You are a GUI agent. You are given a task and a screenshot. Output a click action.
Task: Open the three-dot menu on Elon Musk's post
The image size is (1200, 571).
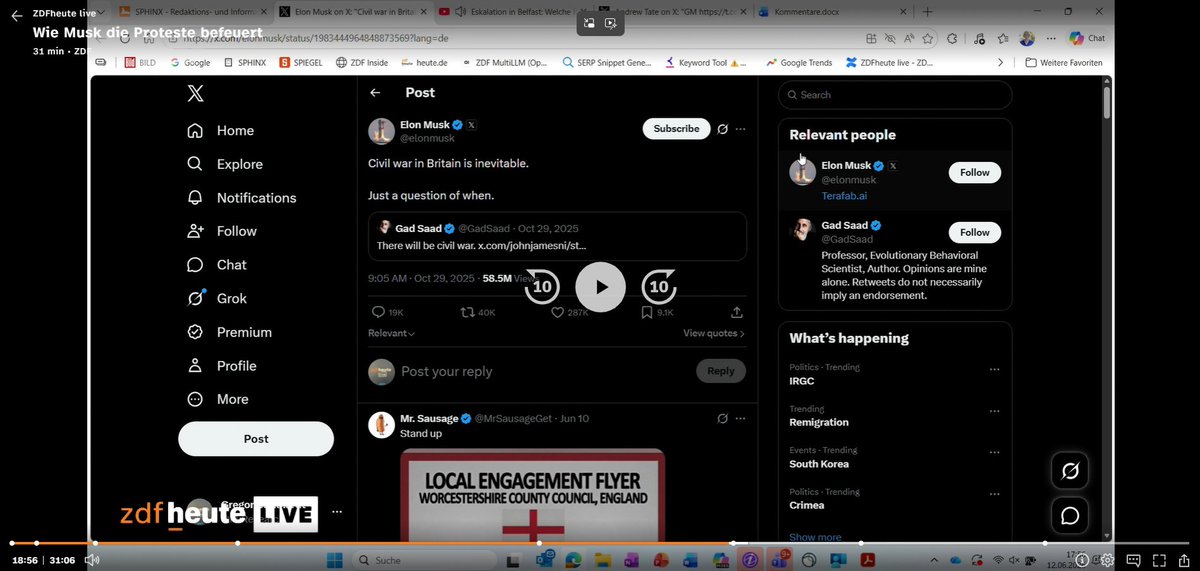point(741,129)
